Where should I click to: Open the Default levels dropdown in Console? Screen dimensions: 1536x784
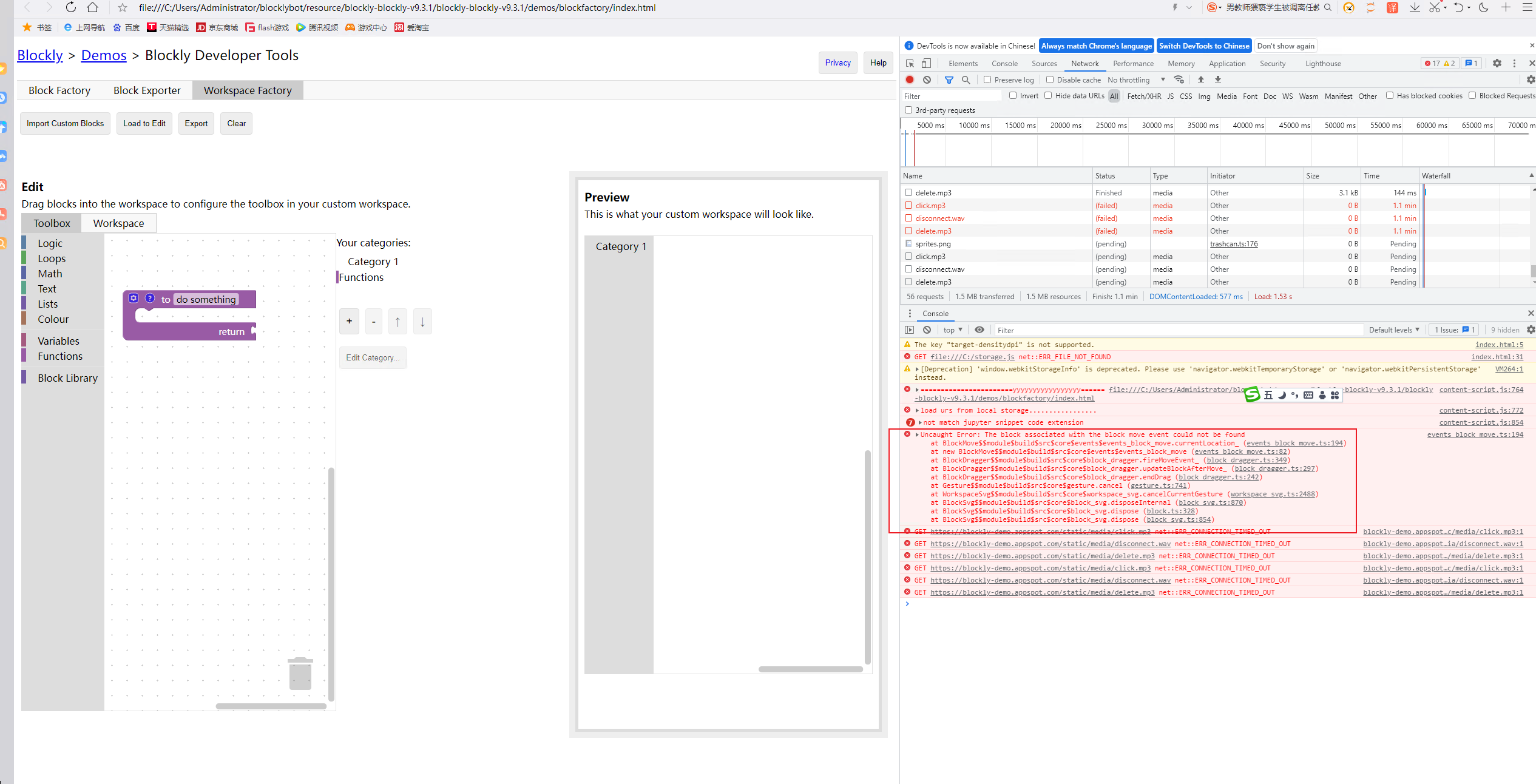1394,329
